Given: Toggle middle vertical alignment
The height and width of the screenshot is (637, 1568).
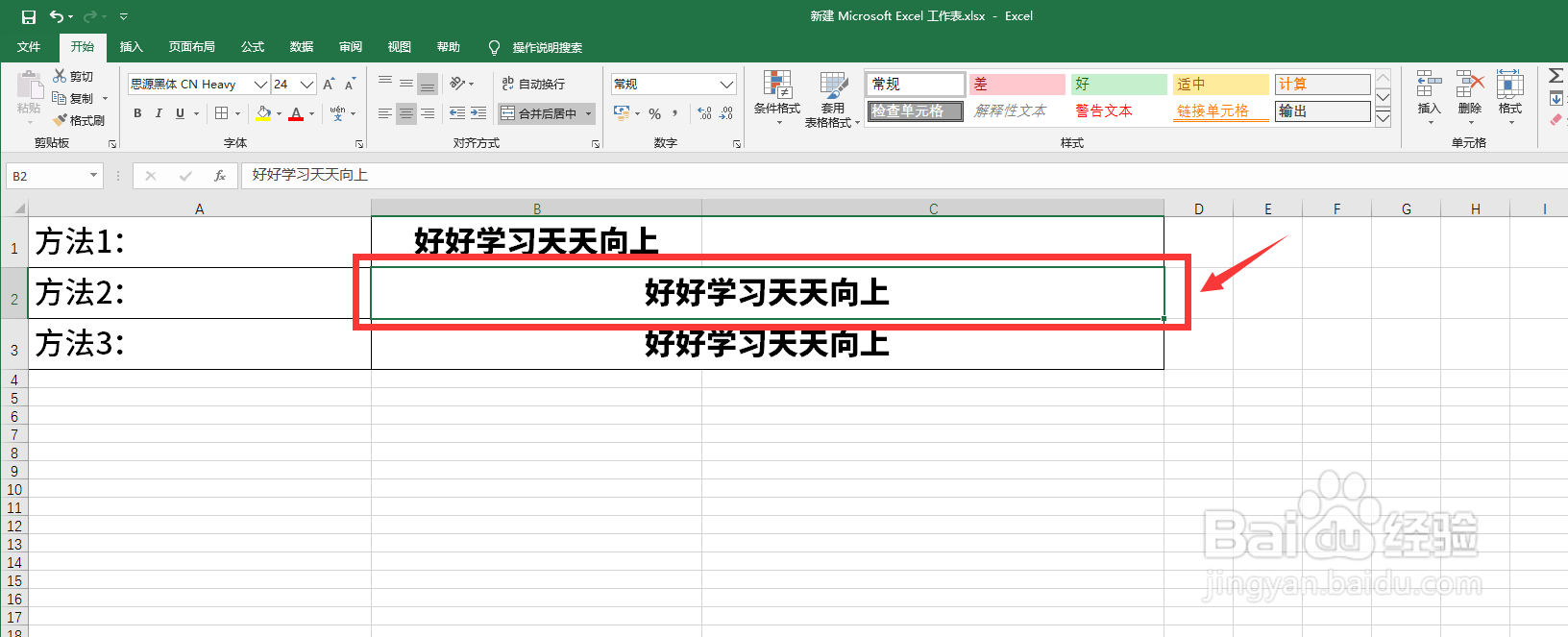Looking at the screenshot, I should pyautogui.click(x=406, y=84).
